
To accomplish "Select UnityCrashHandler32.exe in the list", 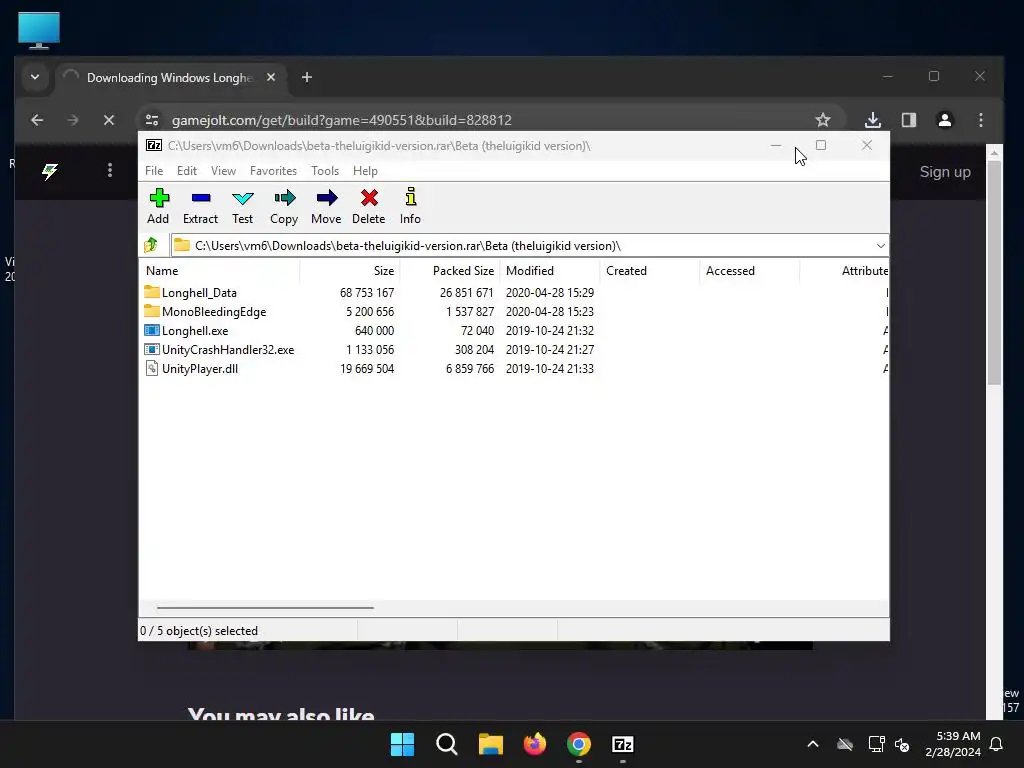I will coord(228,349).
